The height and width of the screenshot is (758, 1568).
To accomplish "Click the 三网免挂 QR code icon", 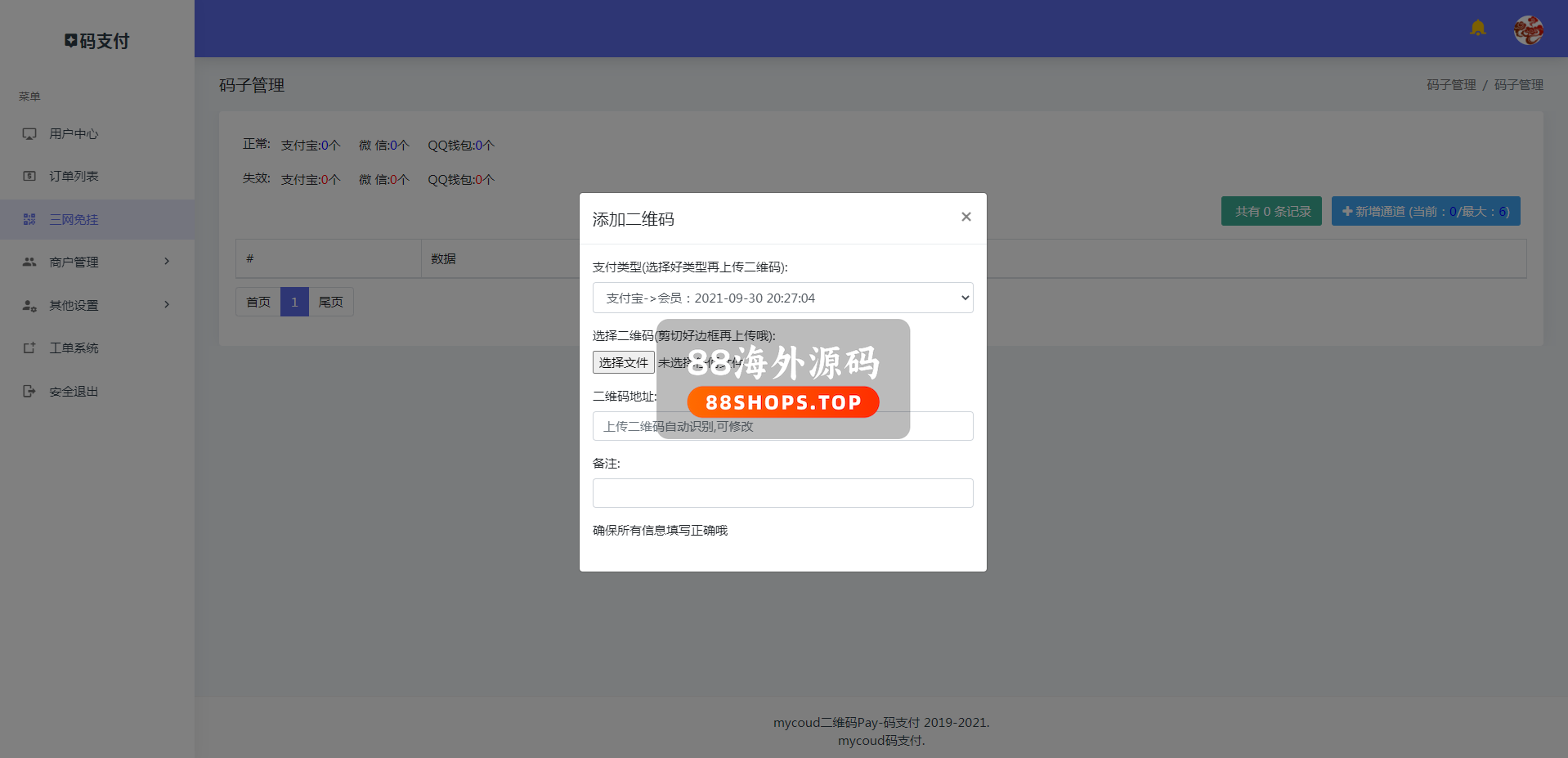I will click(x=29, y=219).
